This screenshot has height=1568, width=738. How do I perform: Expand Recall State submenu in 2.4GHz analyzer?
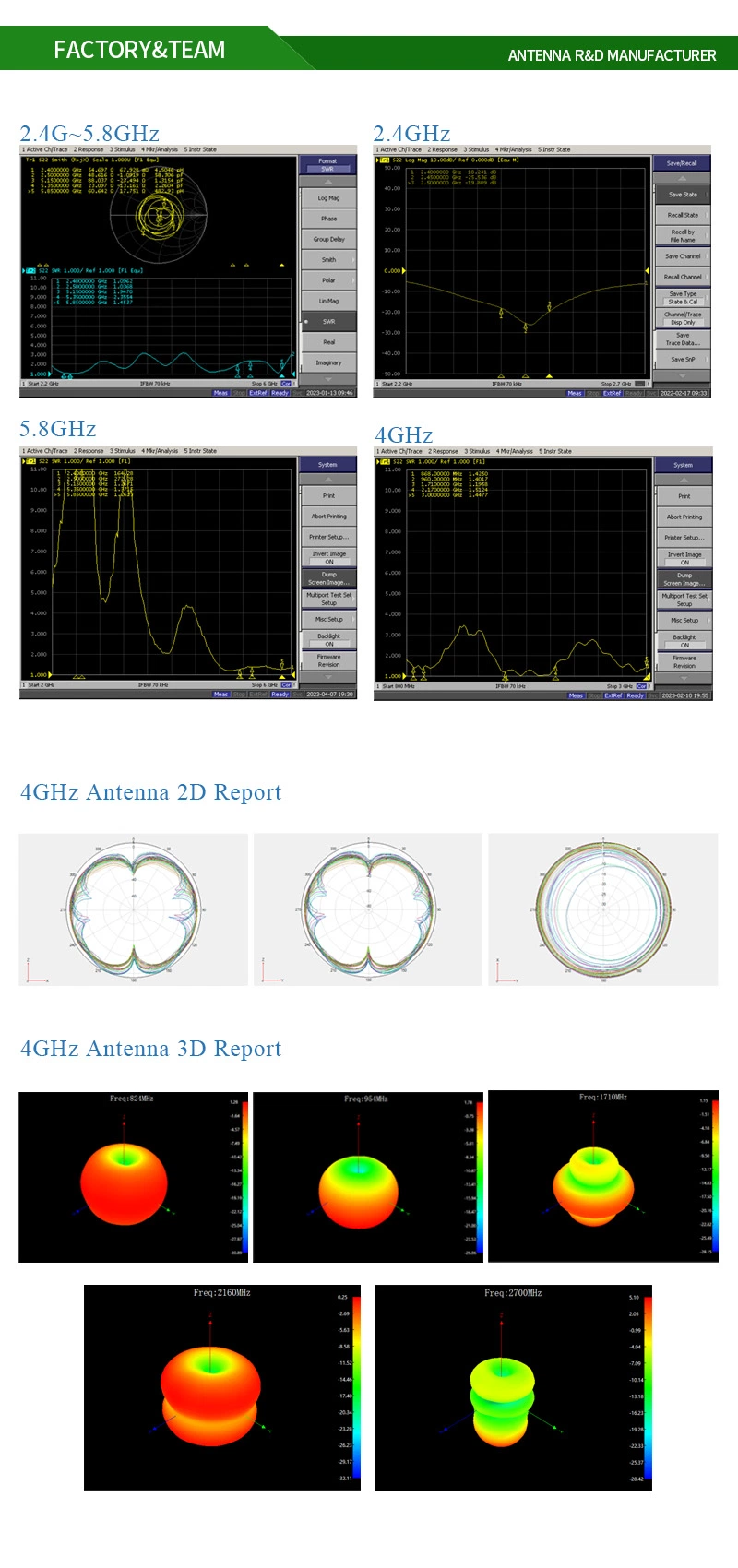683,215
